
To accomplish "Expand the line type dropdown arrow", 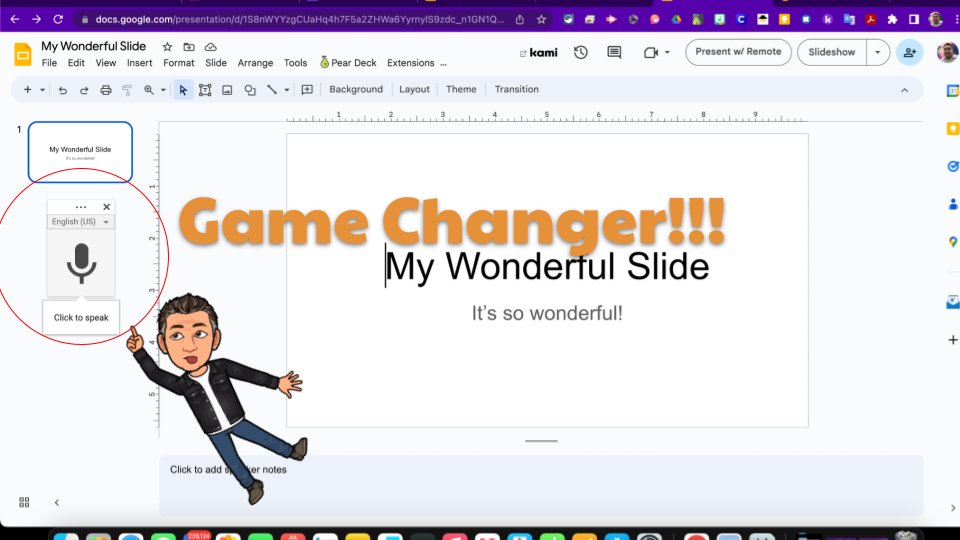I will pyautogui.click(x=287, y=90).
